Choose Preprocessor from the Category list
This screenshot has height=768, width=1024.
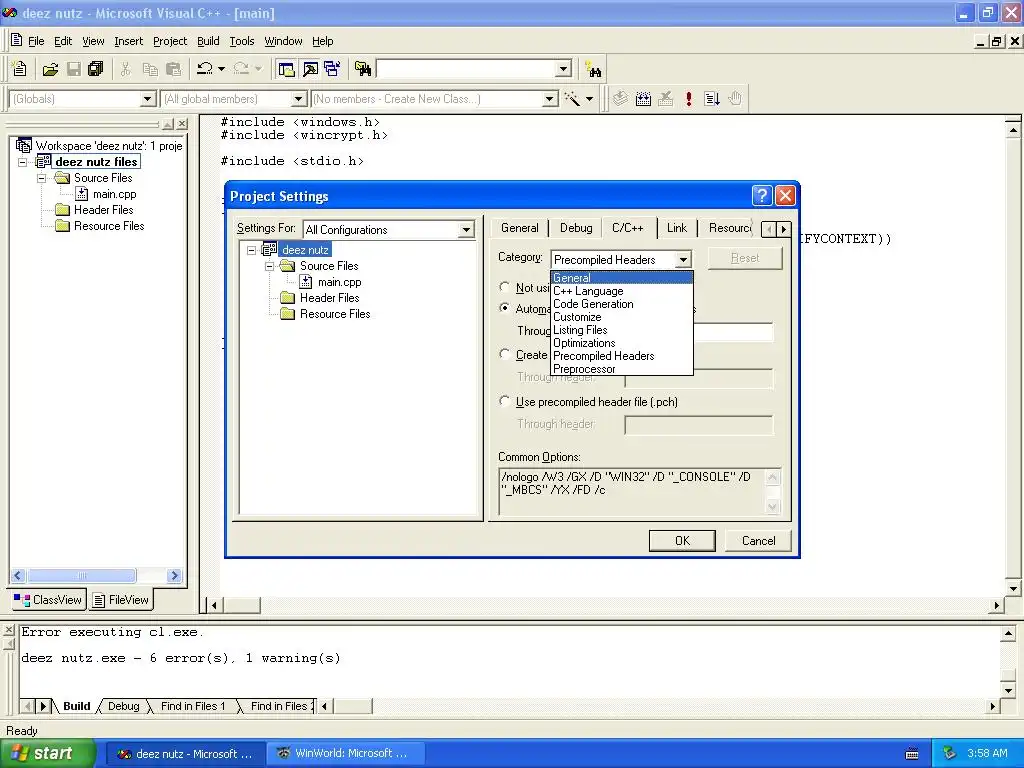pyautogui.click(x=622, y=369)
